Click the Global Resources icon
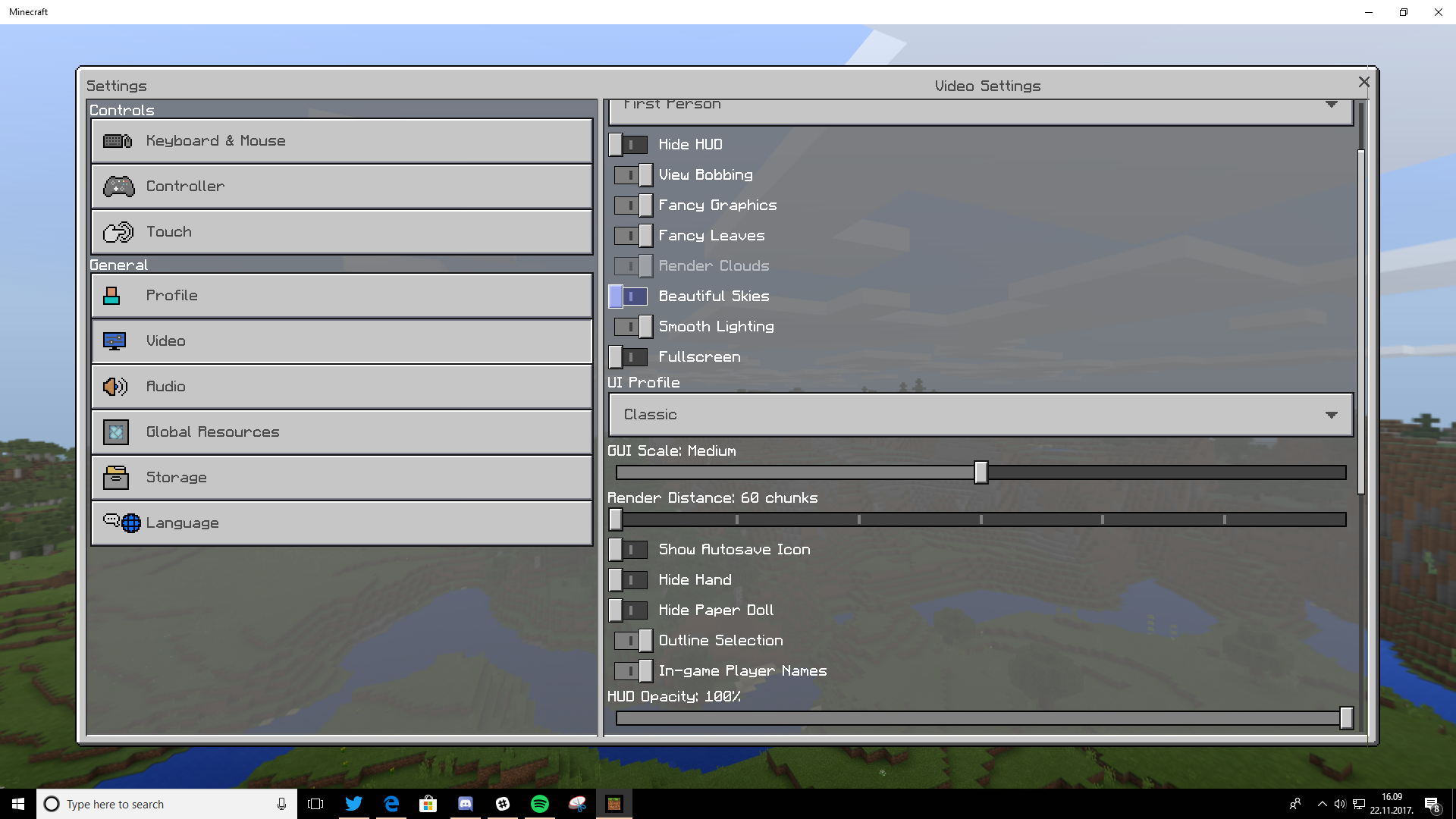 [116, 432]
